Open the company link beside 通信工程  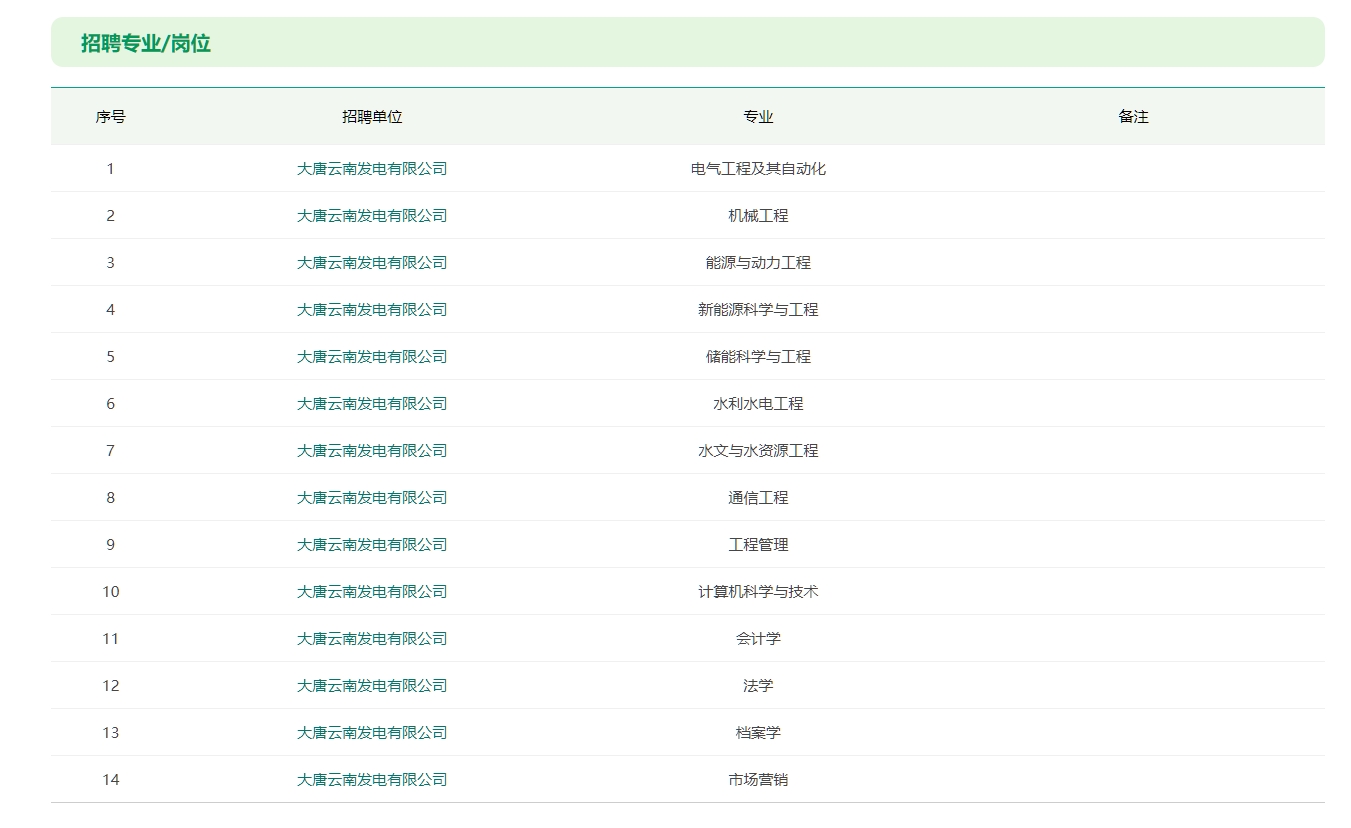371,498
